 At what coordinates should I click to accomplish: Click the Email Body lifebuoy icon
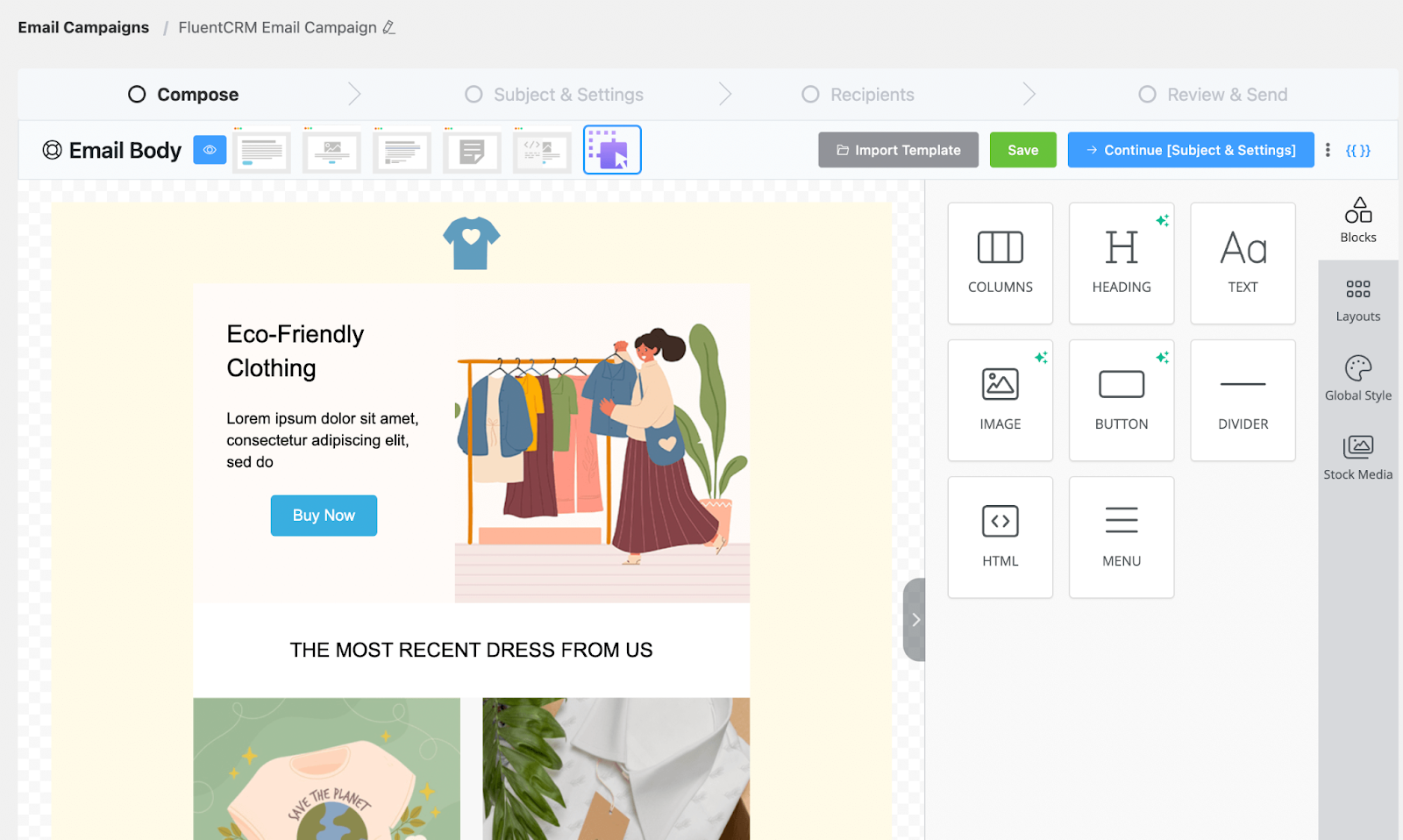53,150
